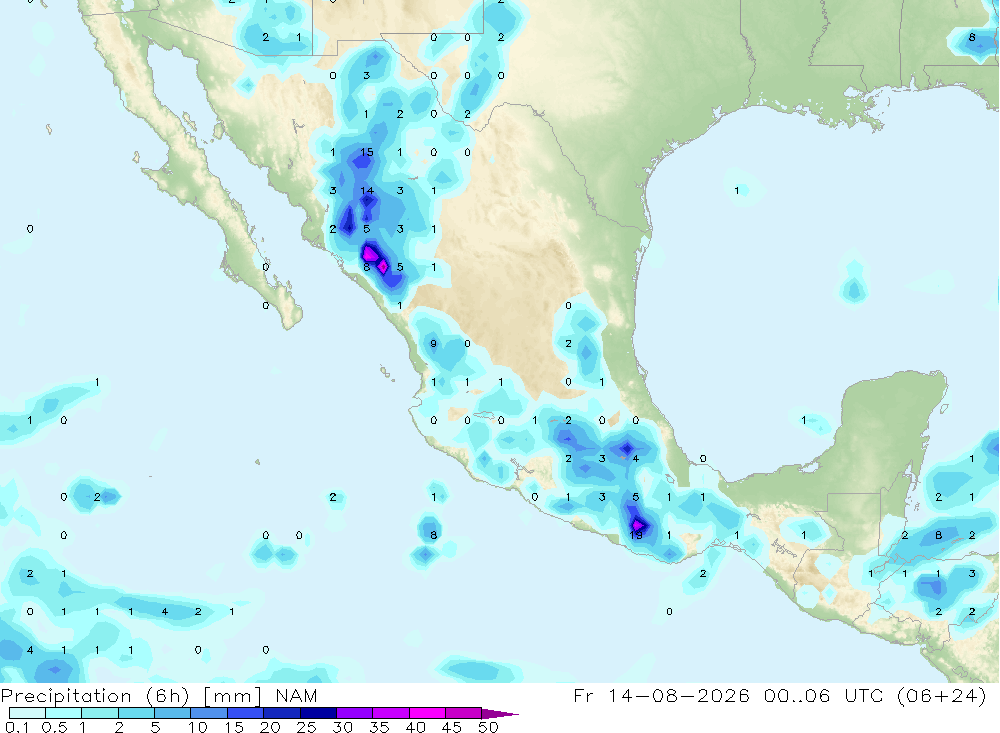Click the map value "14" over northwest Mexico
The height and width of the screenshot is (733, 1000).
[367, 190]
